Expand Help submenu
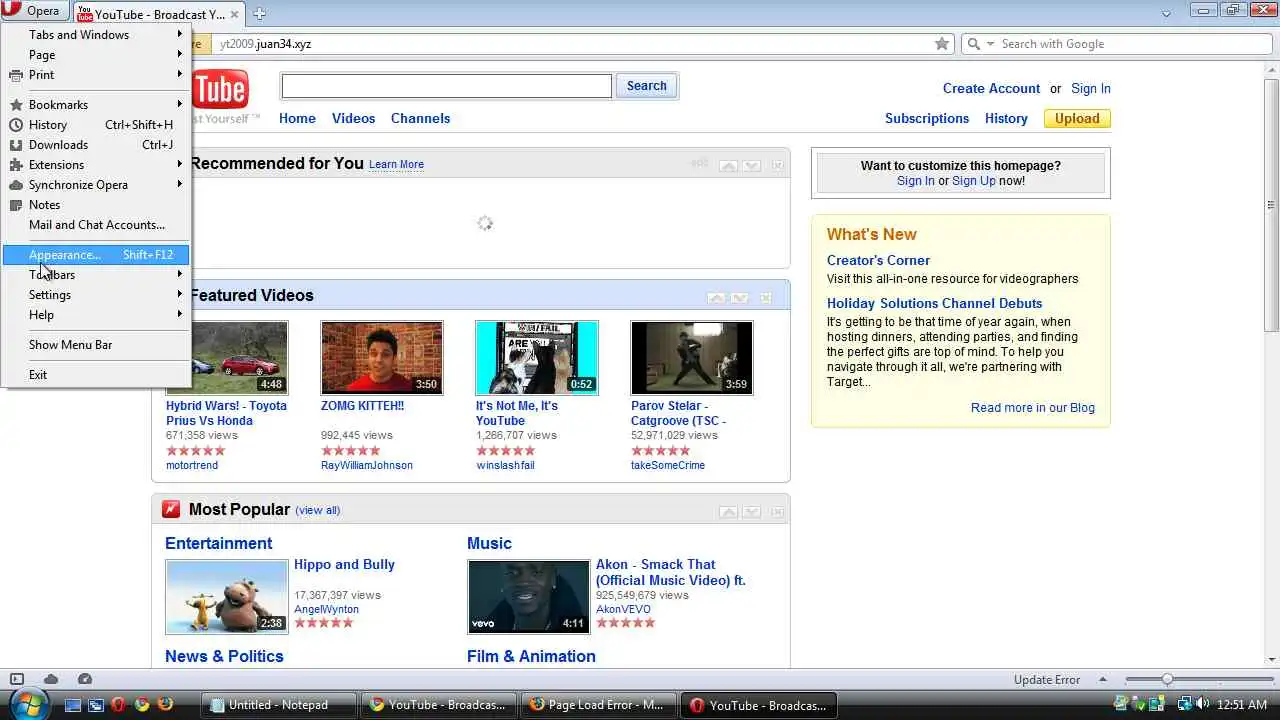This screenshot has width=1280, height=720. point(96,315)
